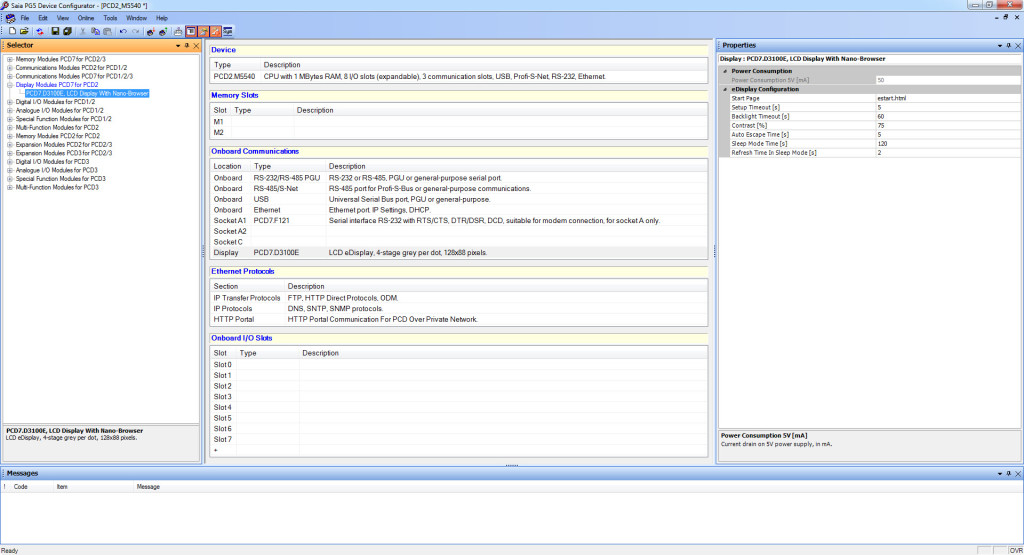Click the Upload configuration icon with green arrow
This screenshot has width=1024, height=555.
pyautogui.click(x=163, y=31)
